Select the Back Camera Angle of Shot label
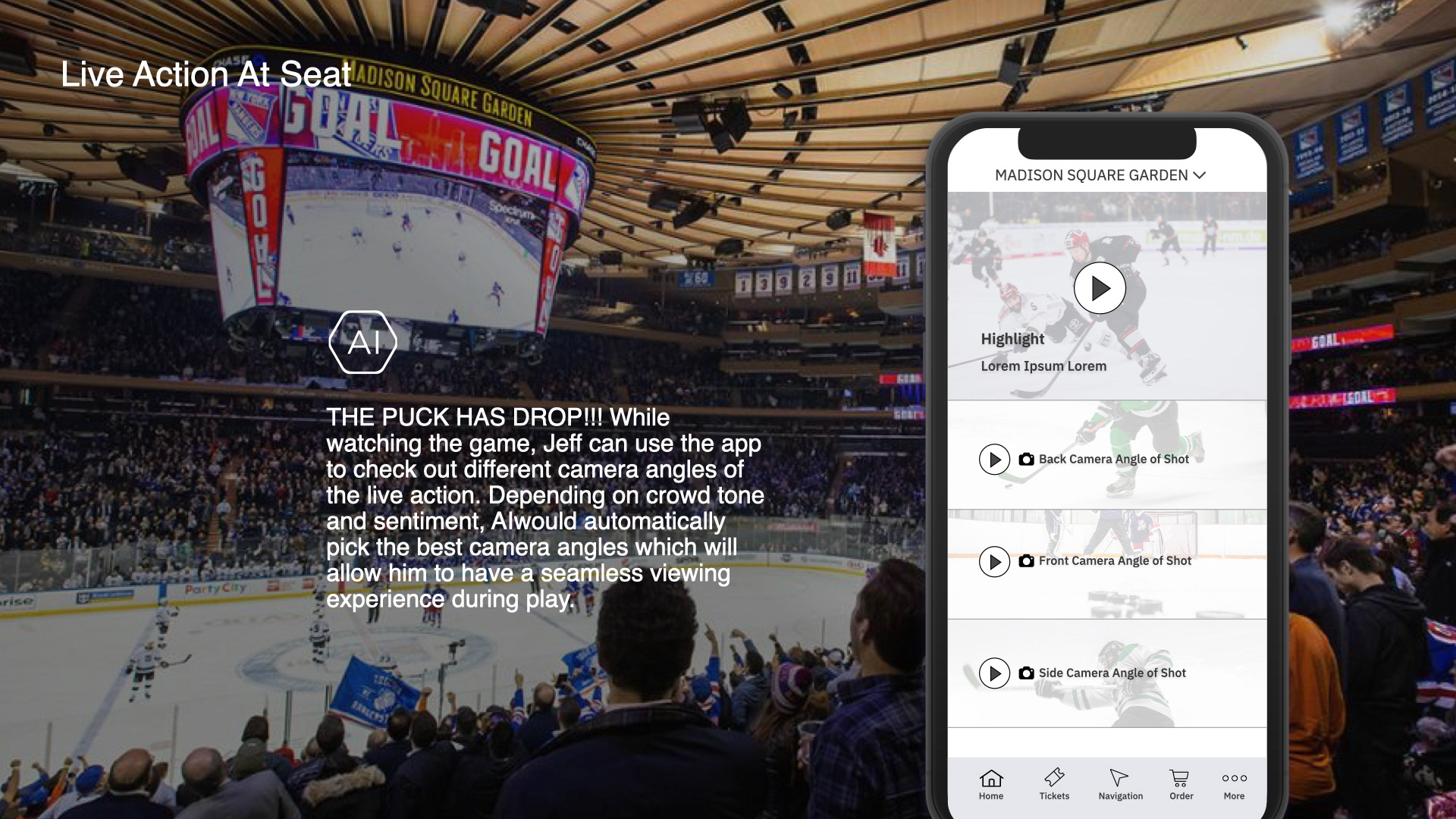Viewport: 1456px width, 819px height. click(x=1114, y=460)
